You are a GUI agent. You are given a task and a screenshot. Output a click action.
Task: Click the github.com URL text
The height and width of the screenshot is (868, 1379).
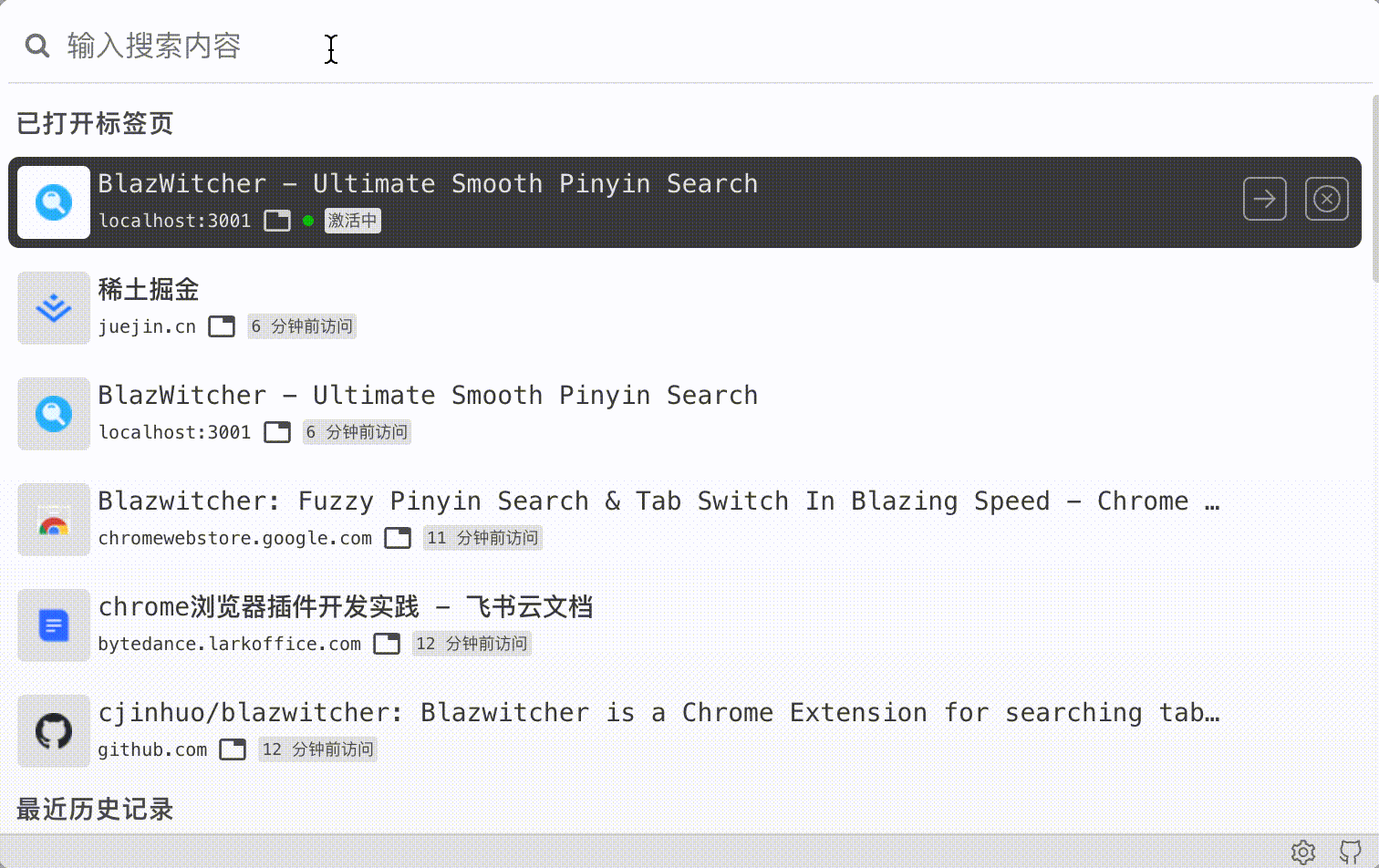[x=152, y=749]
